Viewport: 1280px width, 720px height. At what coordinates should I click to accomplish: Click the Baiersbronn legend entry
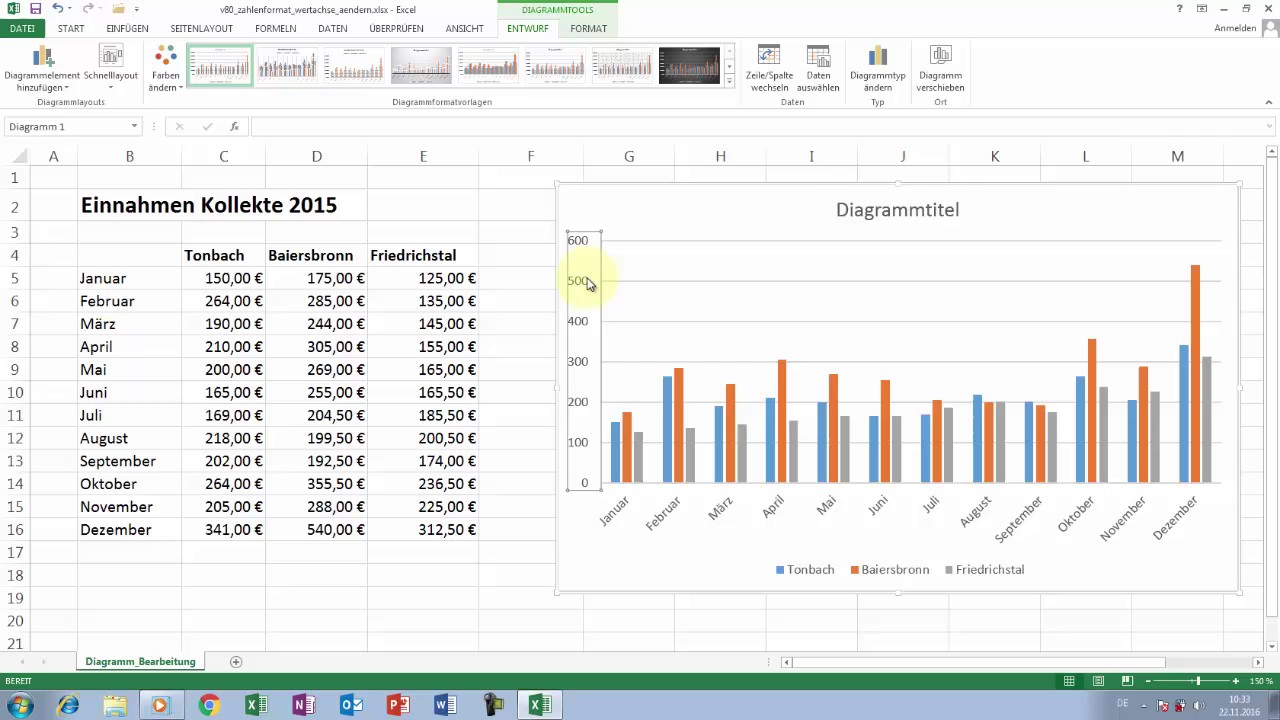point(889,570)
